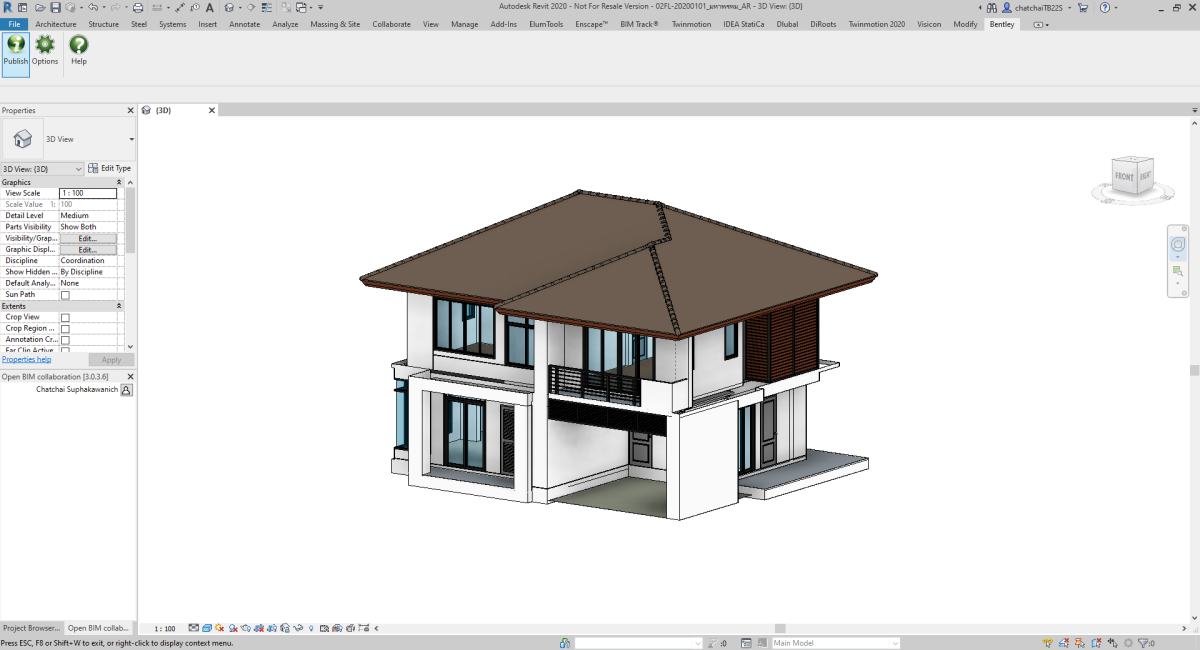
Task: Open Visual Style options in view control bar
Action: point(207,628)
